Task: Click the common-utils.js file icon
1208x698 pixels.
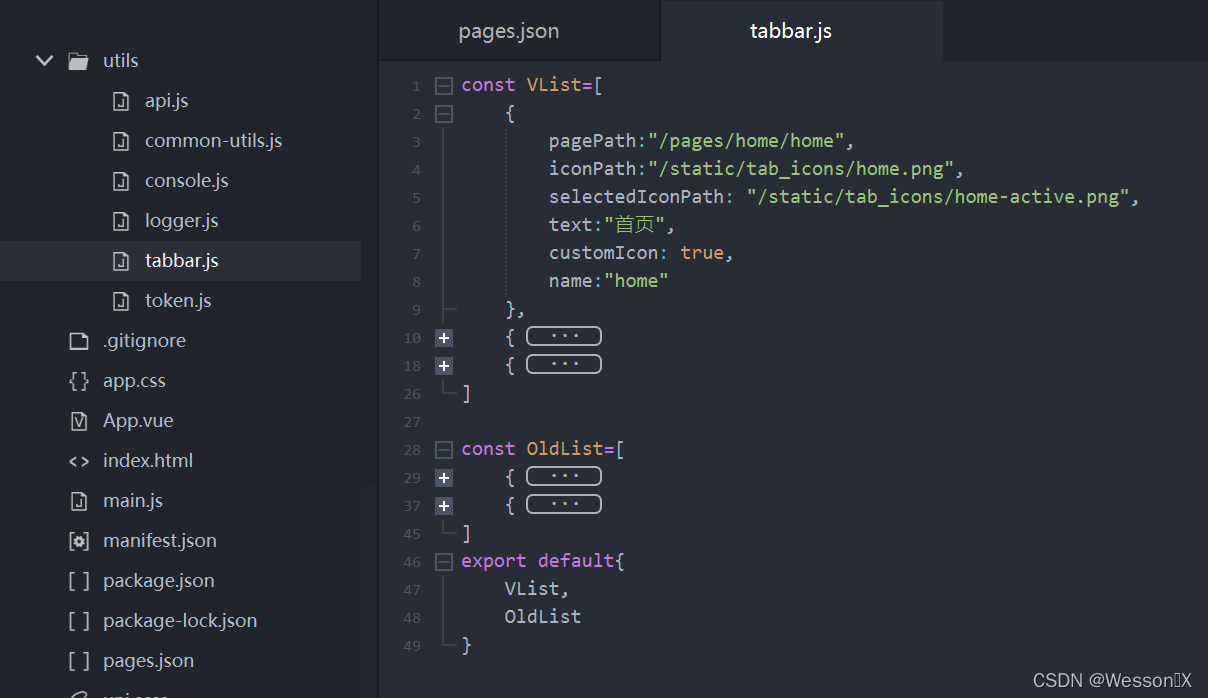Action: (x=121, y=141)
